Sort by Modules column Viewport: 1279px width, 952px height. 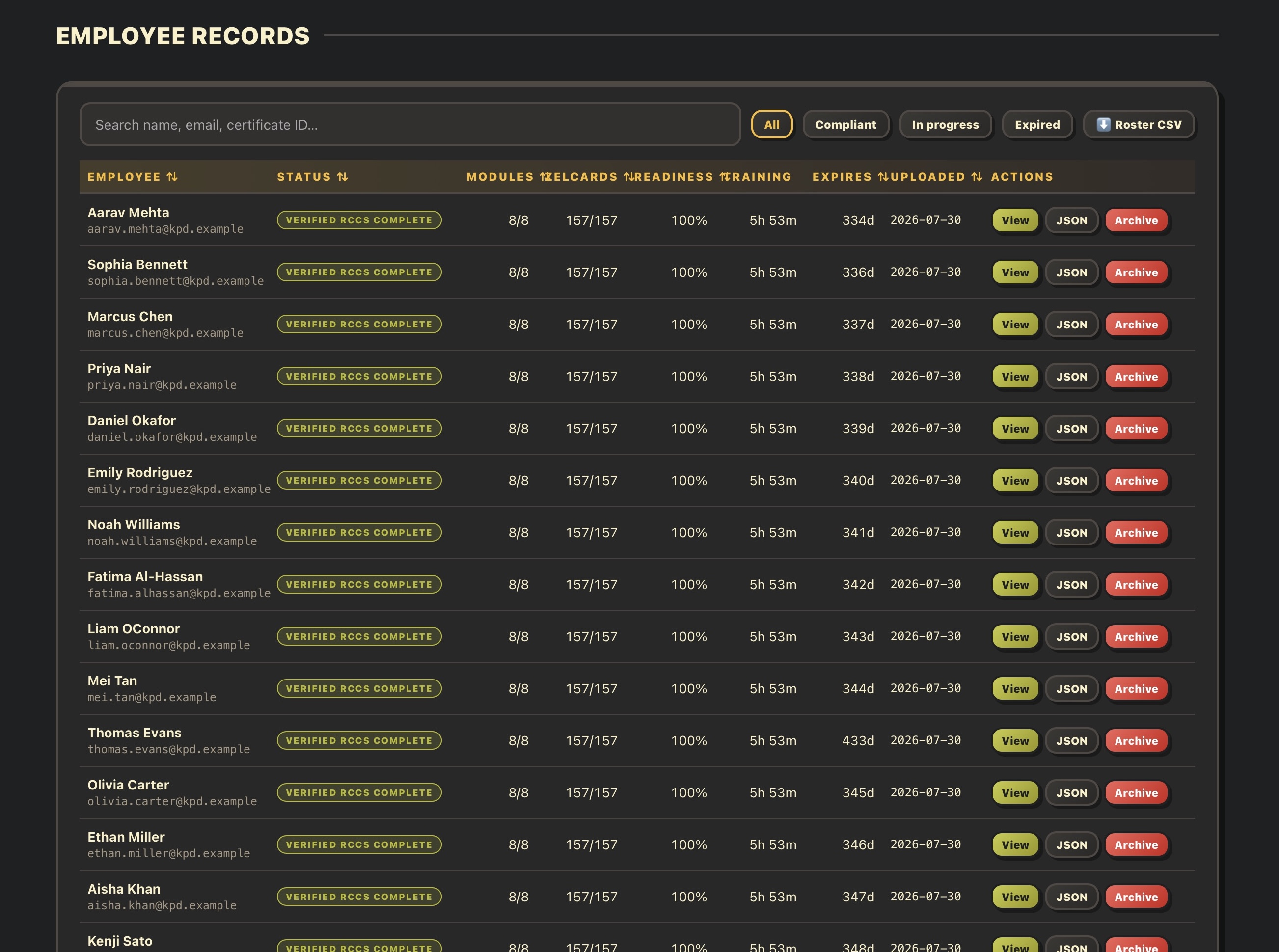point(508,177)
